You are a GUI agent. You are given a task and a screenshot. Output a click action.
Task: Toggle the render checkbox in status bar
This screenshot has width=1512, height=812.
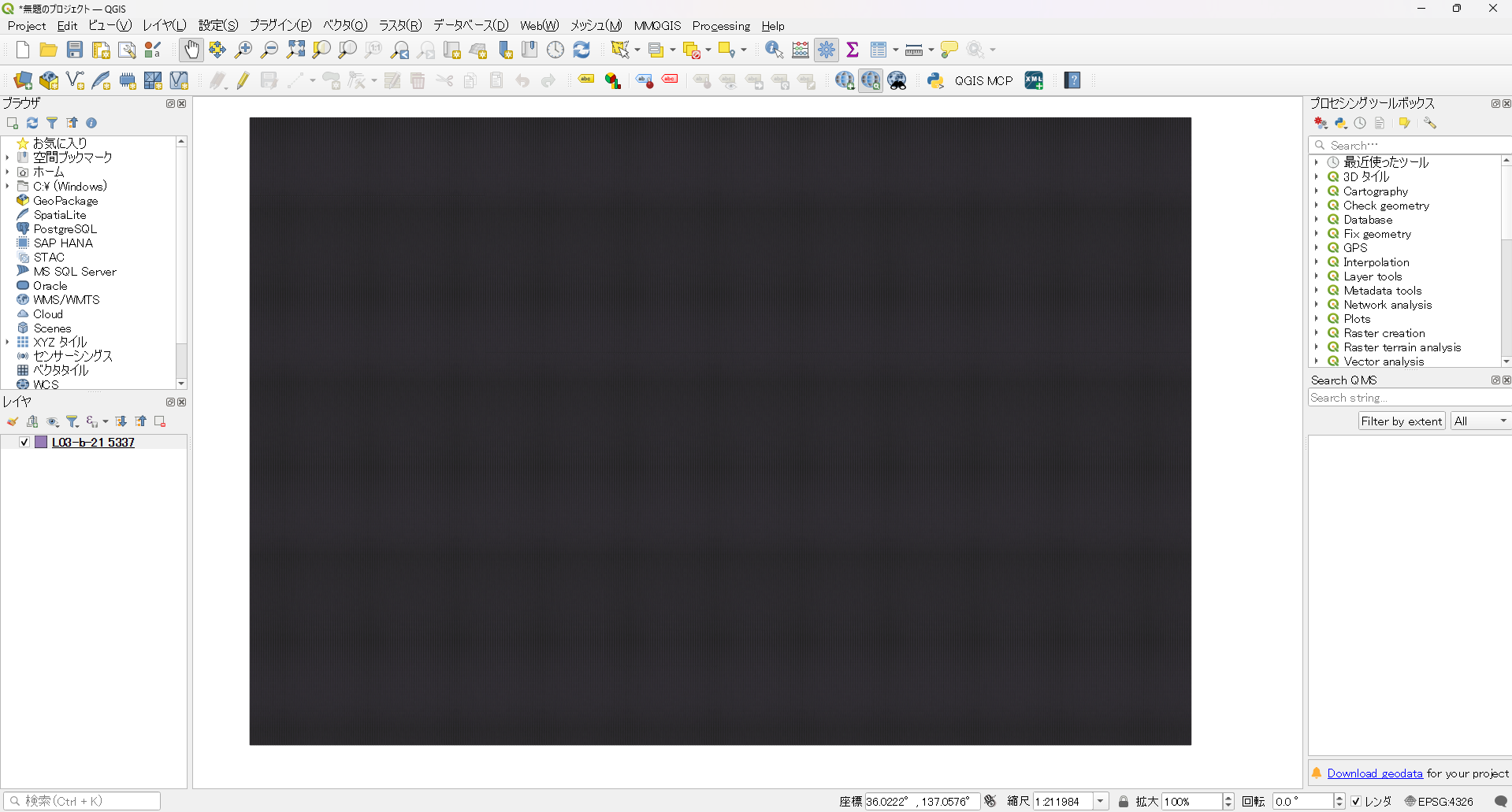tap(1356, 801)
